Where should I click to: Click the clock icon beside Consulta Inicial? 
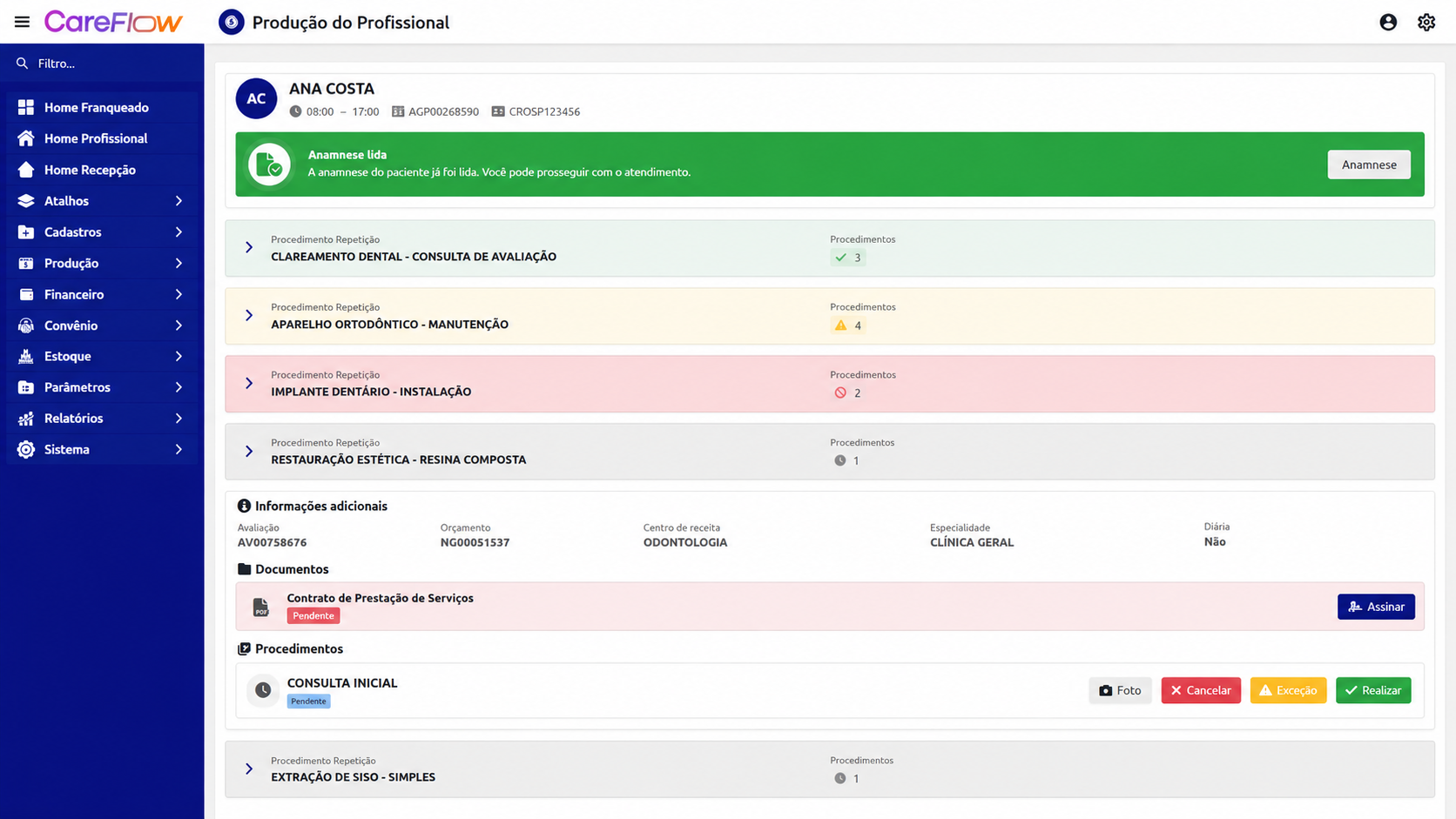coord(263,690)
